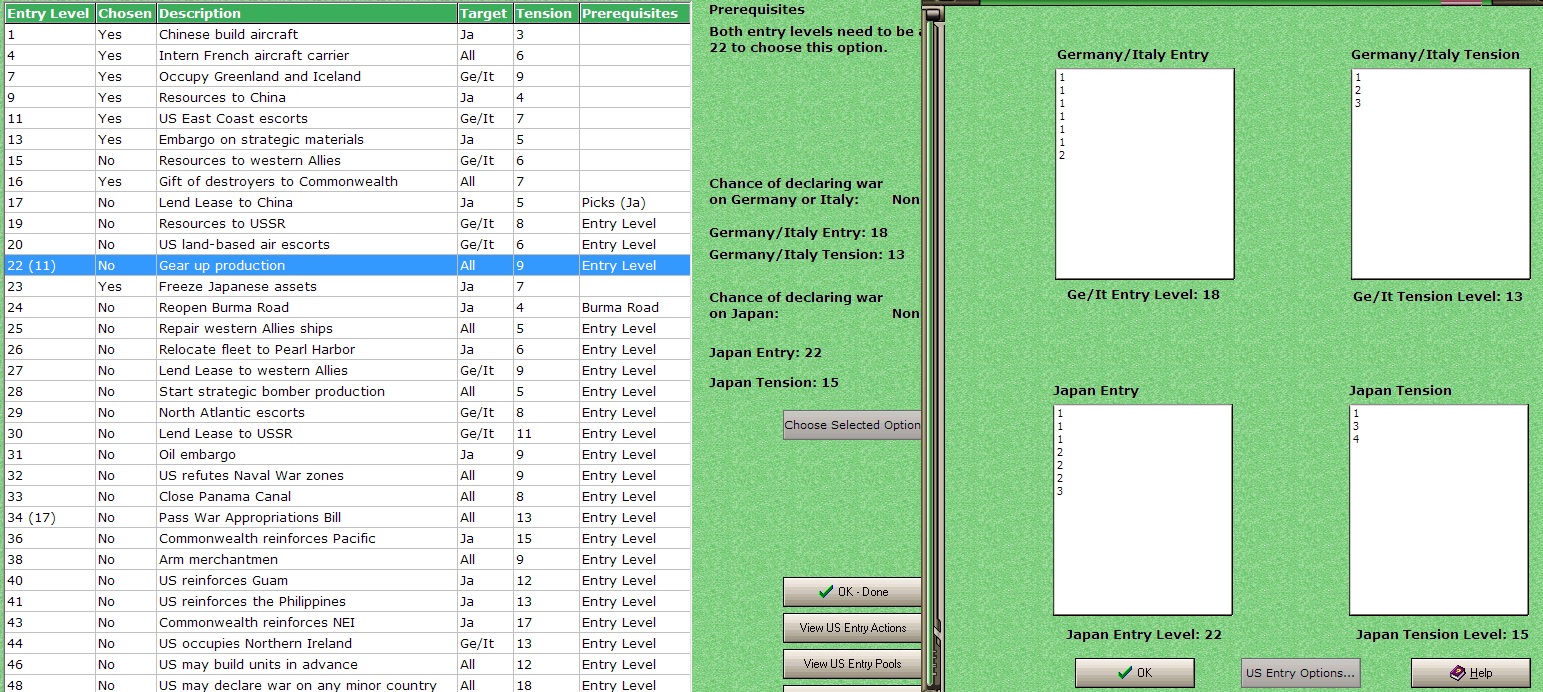This screenshot has height=692, width=1543.
Task: Select row 'Freeze Japanese assets'
Action: pyautogui.click(x=347, y=286)
